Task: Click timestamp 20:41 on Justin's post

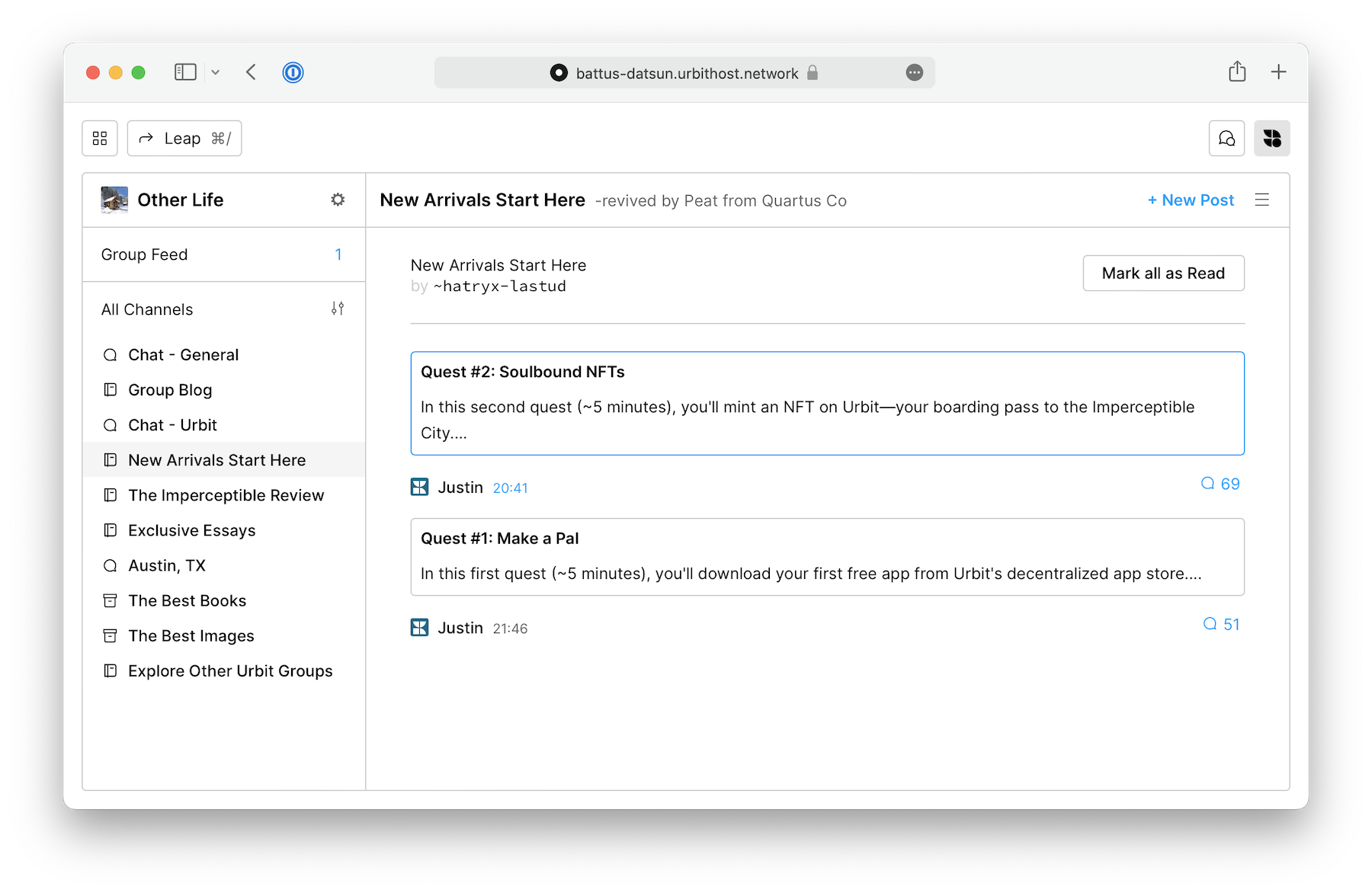Action: [x=510, y=488]
